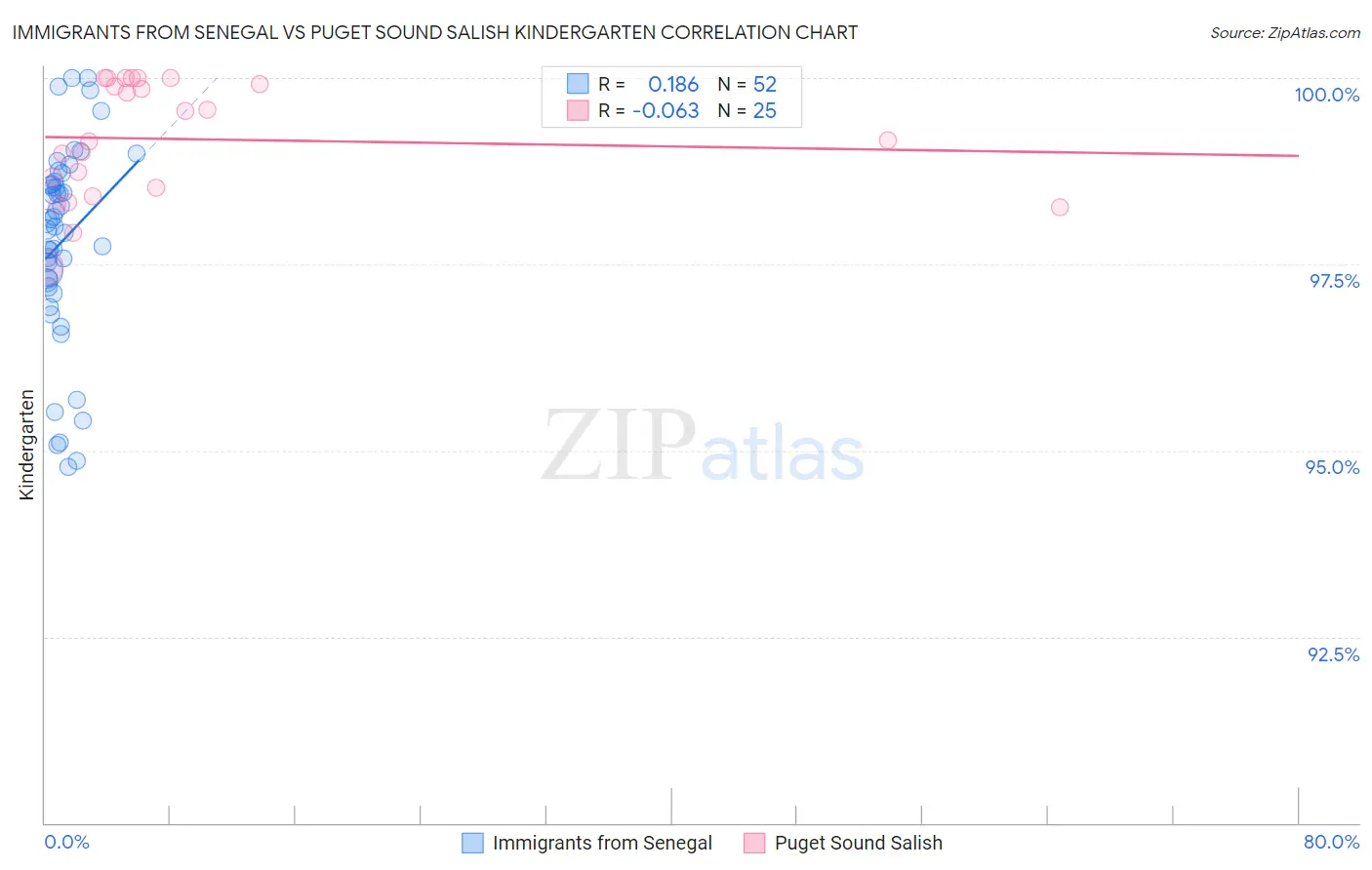Click the blue Immigrants from Senegal legend swatch
Viewport: 1372px width, 870px height.
[x=472, y=843]
